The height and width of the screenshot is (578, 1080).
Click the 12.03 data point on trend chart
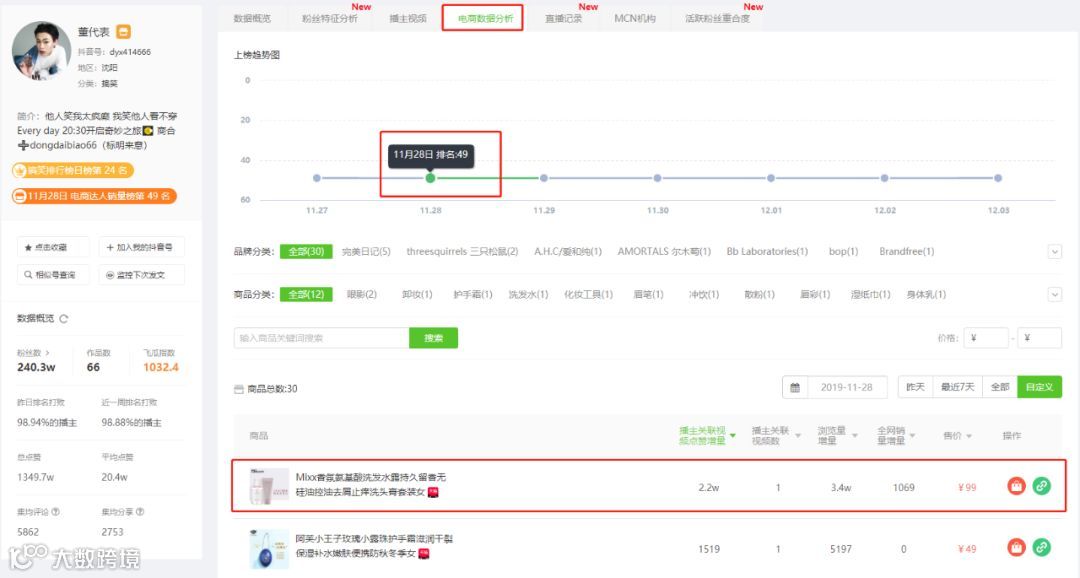[x=998, y=178]
